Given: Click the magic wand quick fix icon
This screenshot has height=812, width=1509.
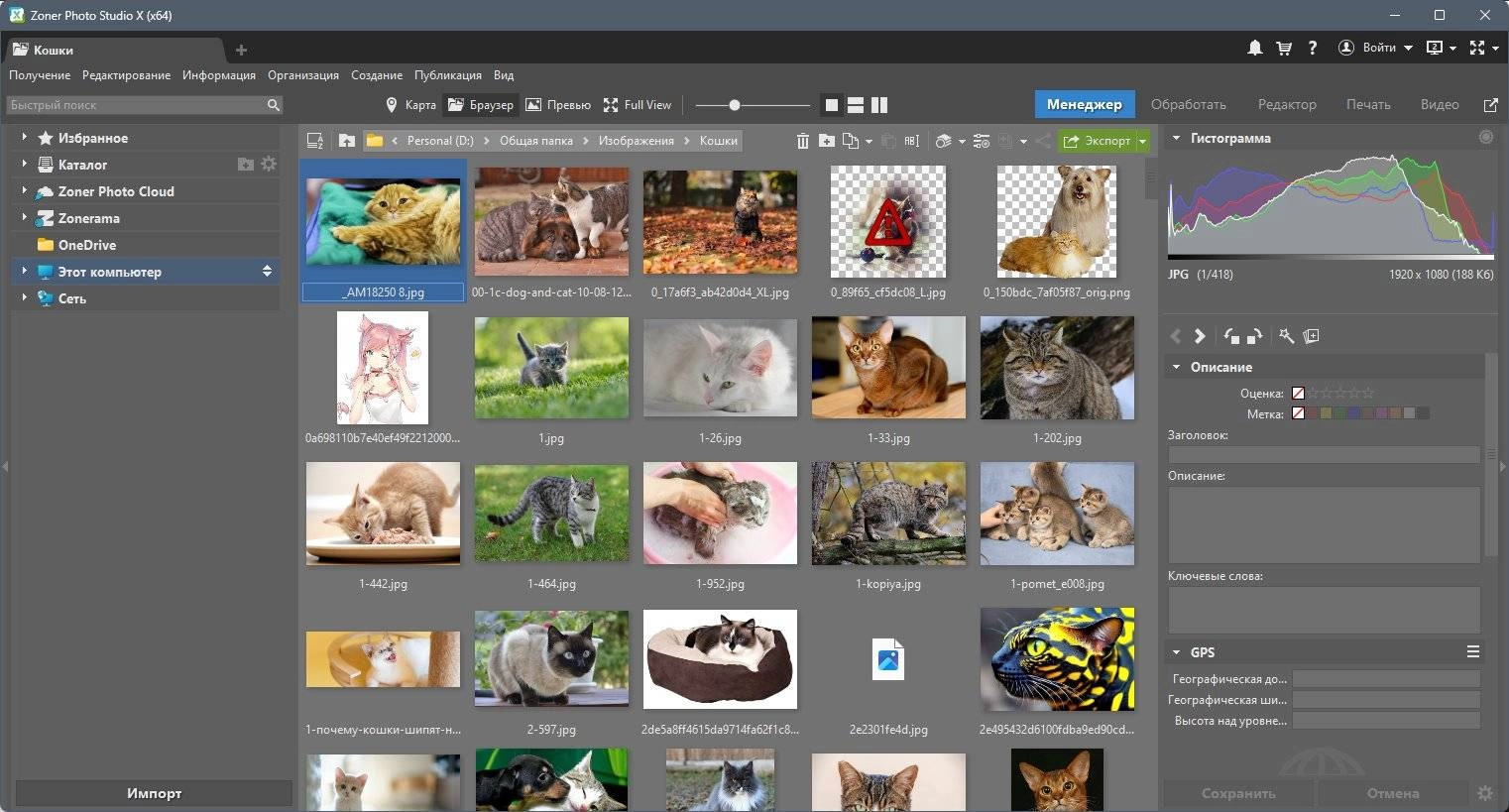Looking at the screenshot, I should coord(1287,336).
